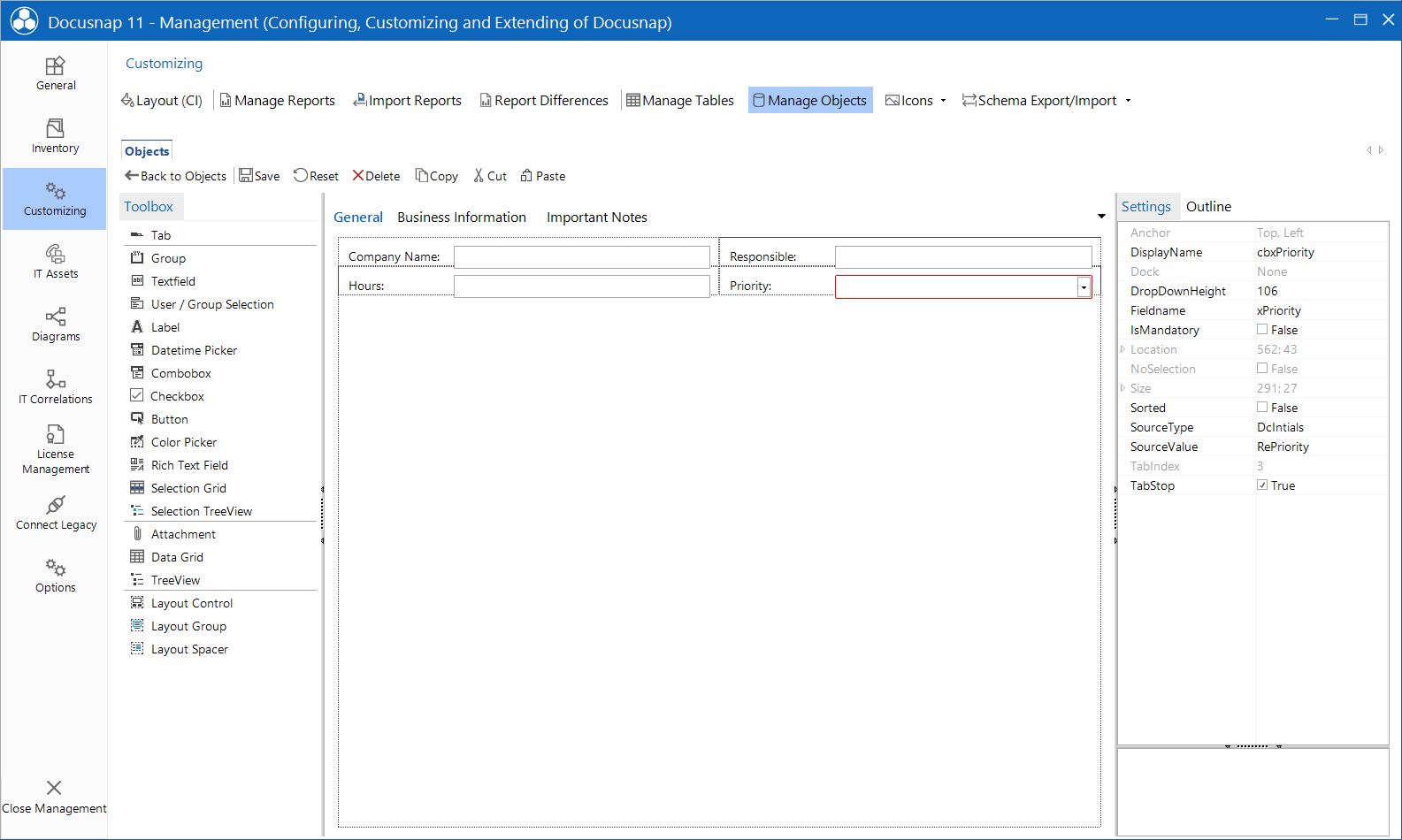Click the Connect Legacy plug icon
The height and width of the screenshot is (840, 1402).
coord(56,505)
